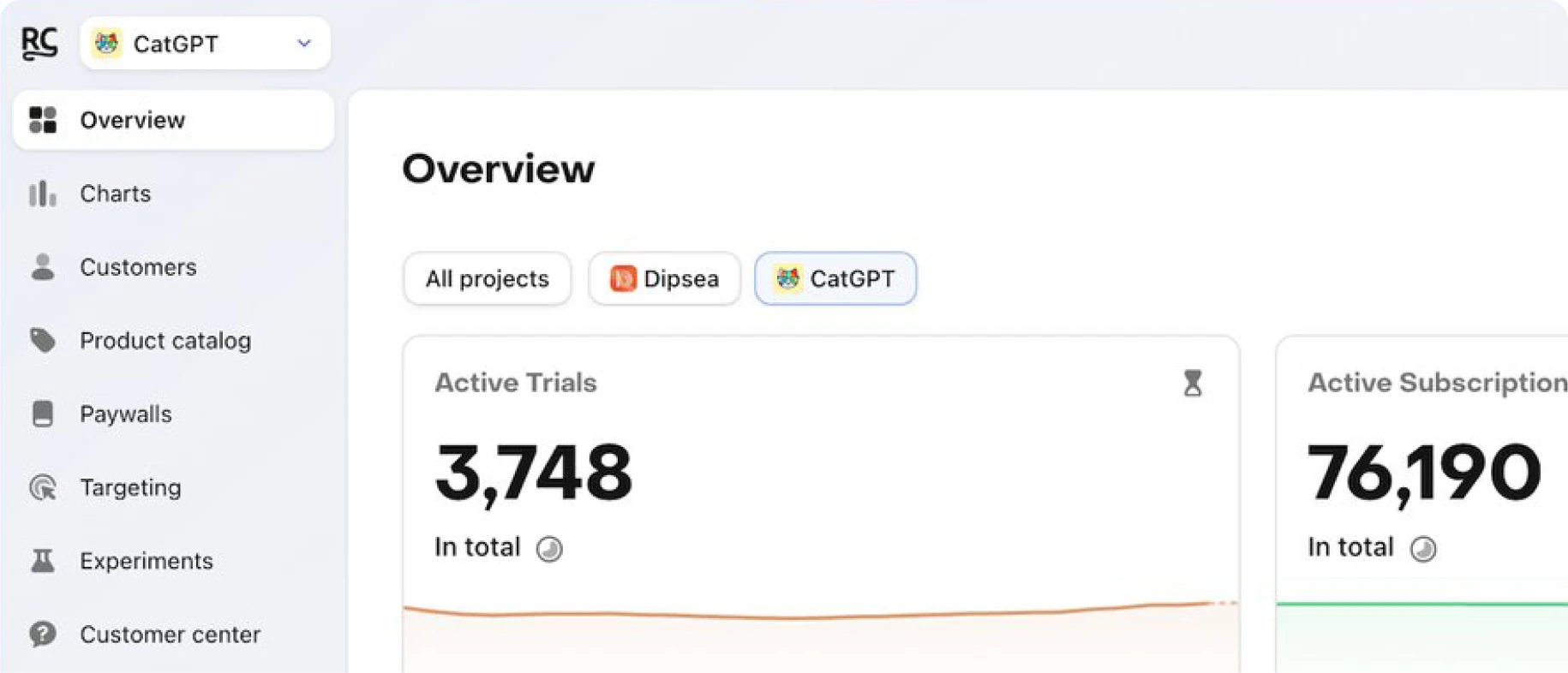Viewport: 1568px width, 673px height.
Task: Click the 3,748 active trials value
Action: pyautogui.click(x=534, y=473)
